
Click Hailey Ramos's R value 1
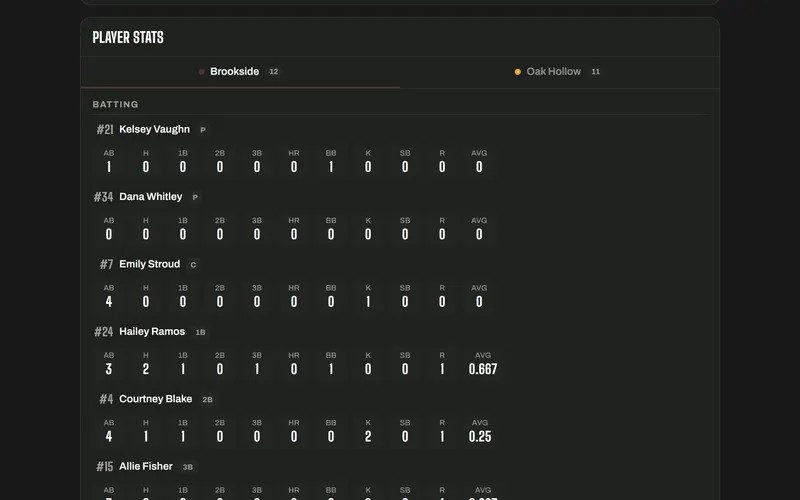[442, 369]
